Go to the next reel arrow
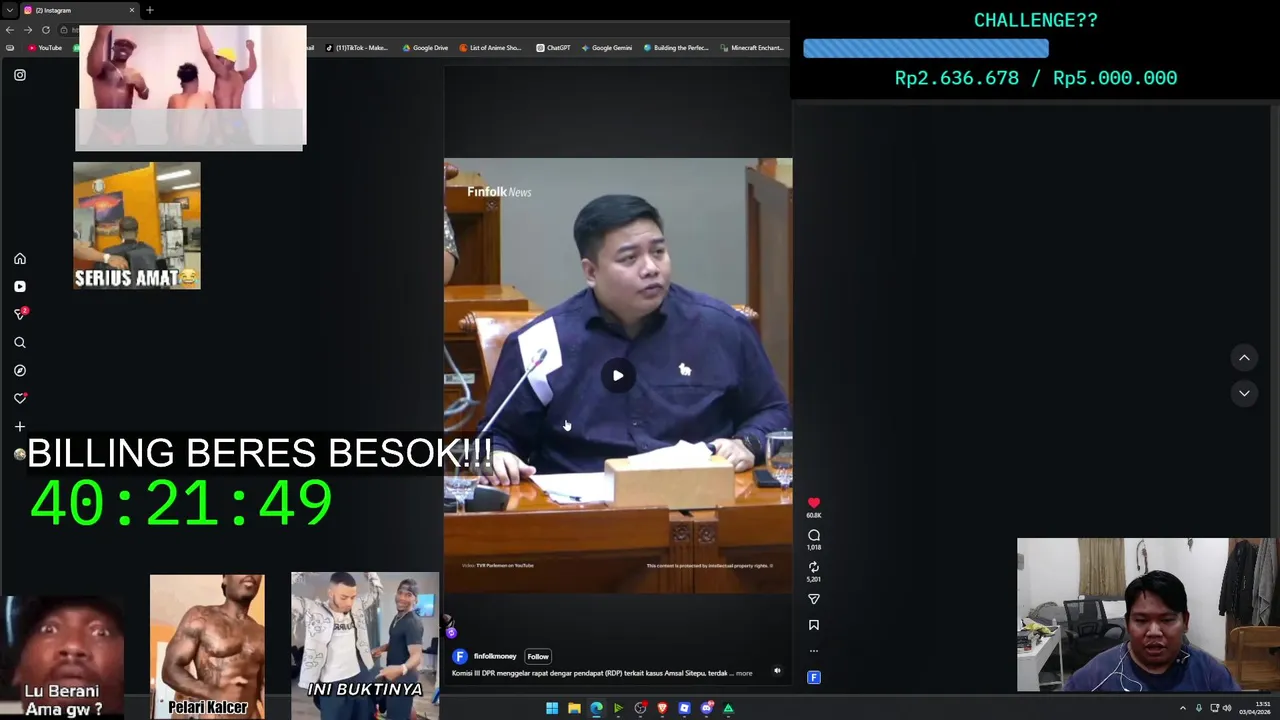 (x=1244, y=394)
